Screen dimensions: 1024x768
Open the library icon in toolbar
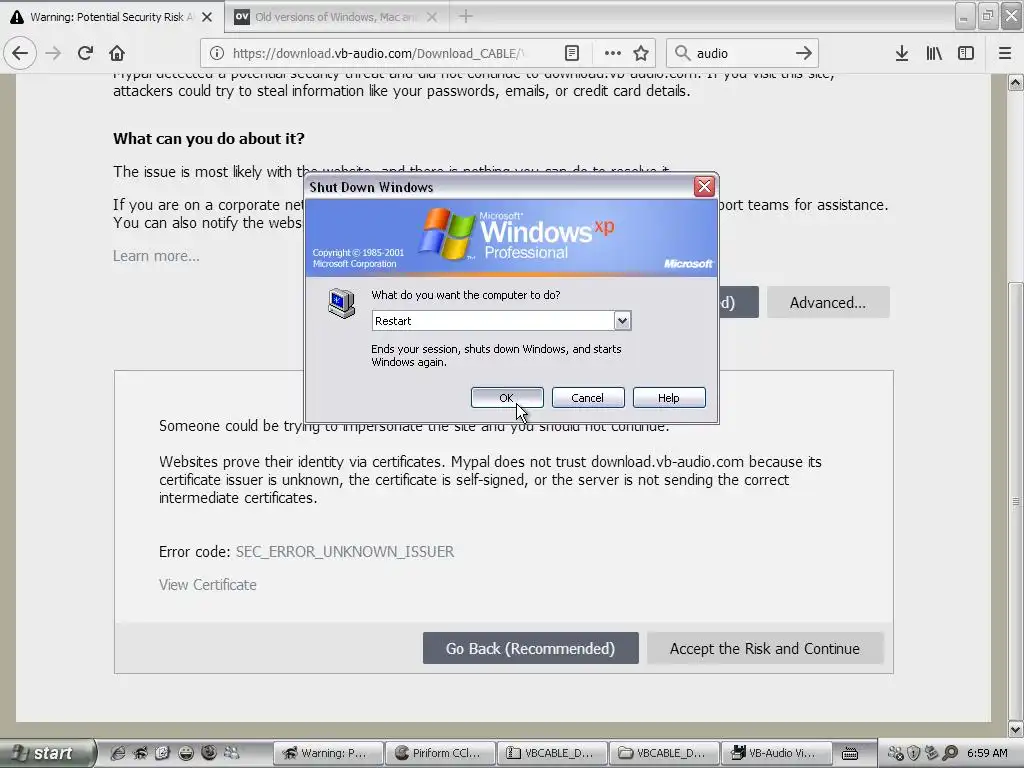(x=934, y=53)
